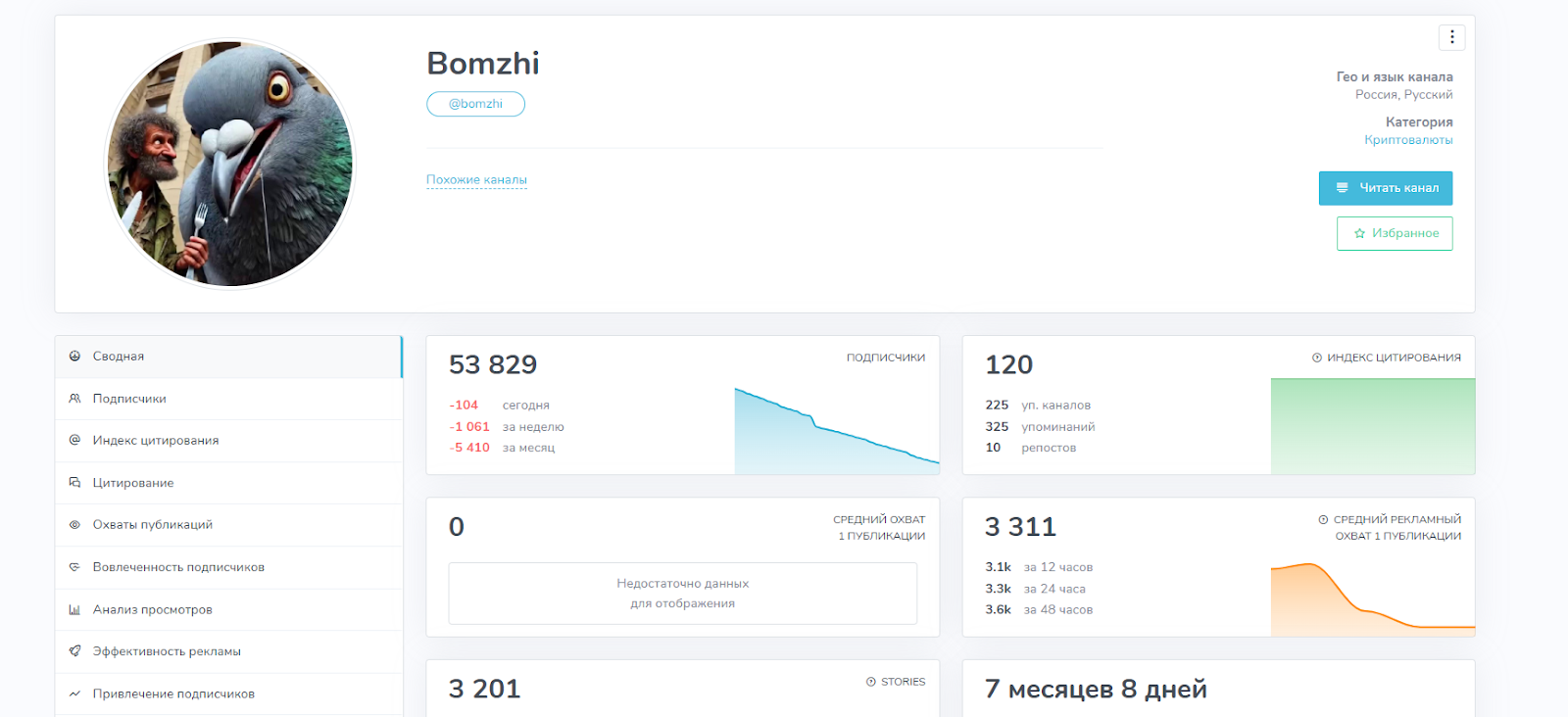Image resolution: width=1568 pixels, height=717 pixels.
Task: Open the Вовлеченность подписчиков section
Action: point(178,567)
